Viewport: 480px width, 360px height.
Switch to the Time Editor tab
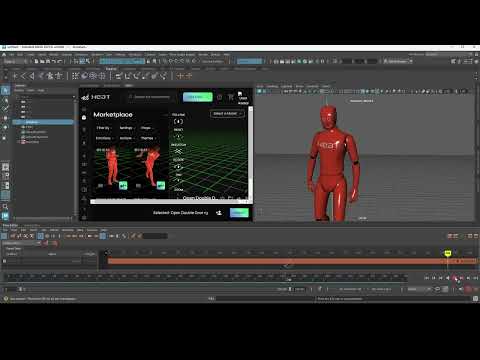[x=10, y=226]
